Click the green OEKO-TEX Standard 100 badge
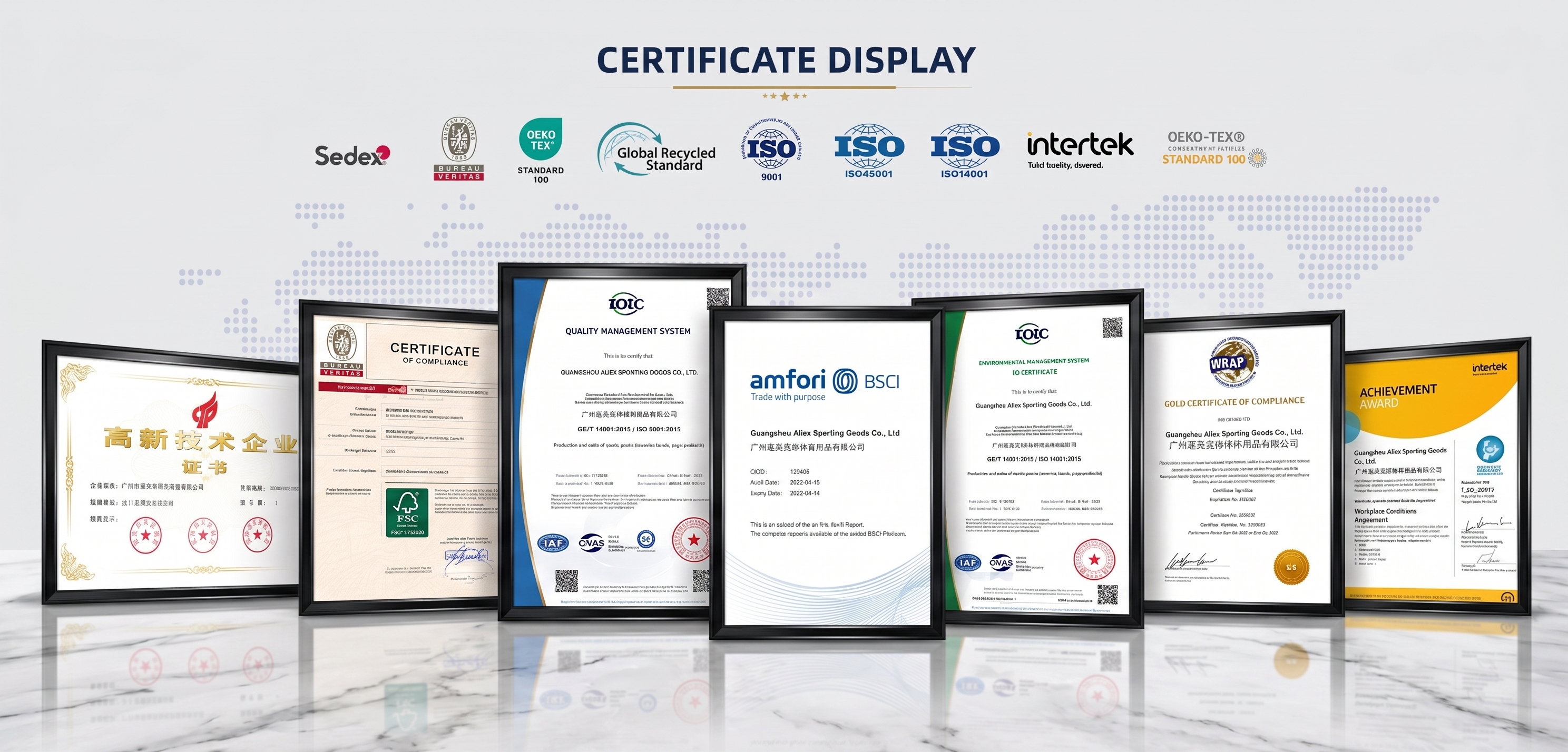Image resolution: width=1568 pixels, height=752 pixels. pos(541,150)
